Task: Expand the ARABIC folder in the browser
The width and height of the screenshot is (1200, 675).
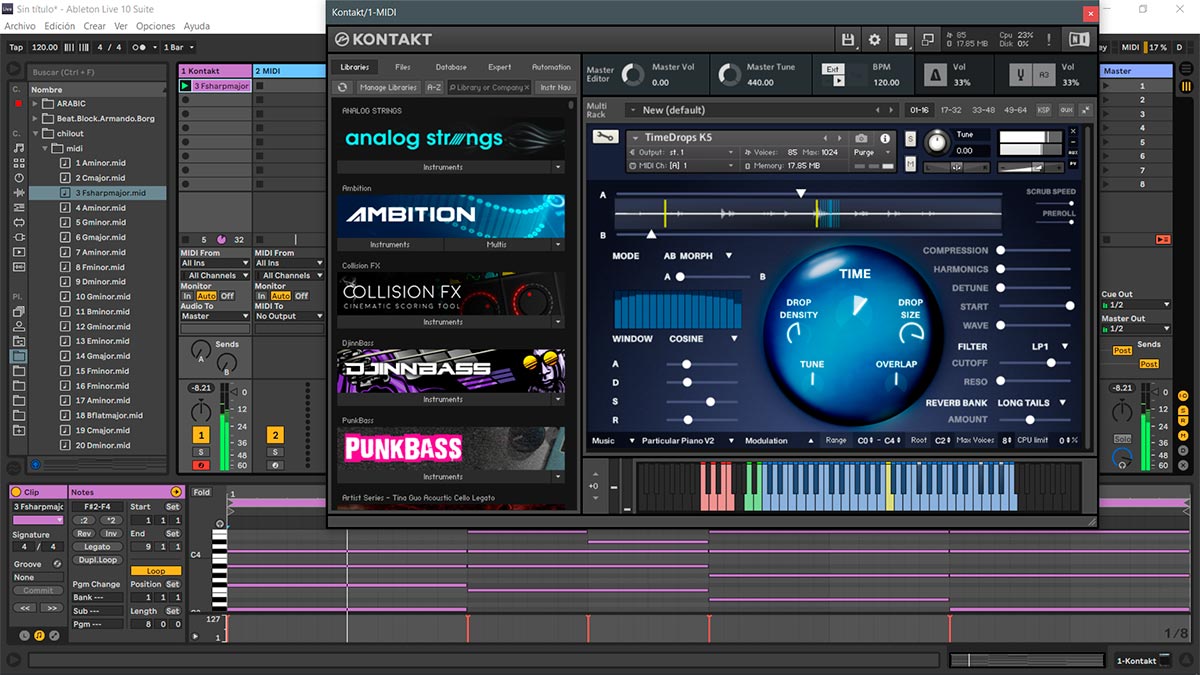Action: click(37, 104)
